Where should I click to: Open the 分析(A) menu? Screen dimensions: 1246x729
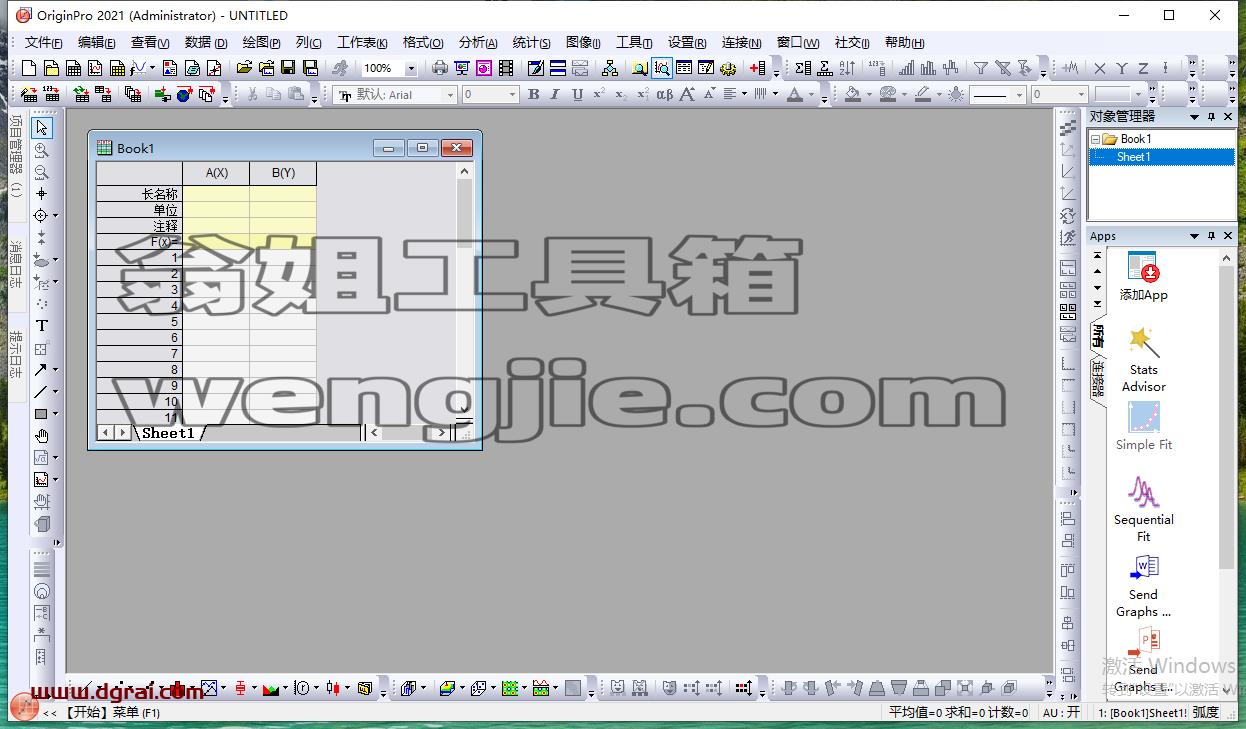point(478,42)
